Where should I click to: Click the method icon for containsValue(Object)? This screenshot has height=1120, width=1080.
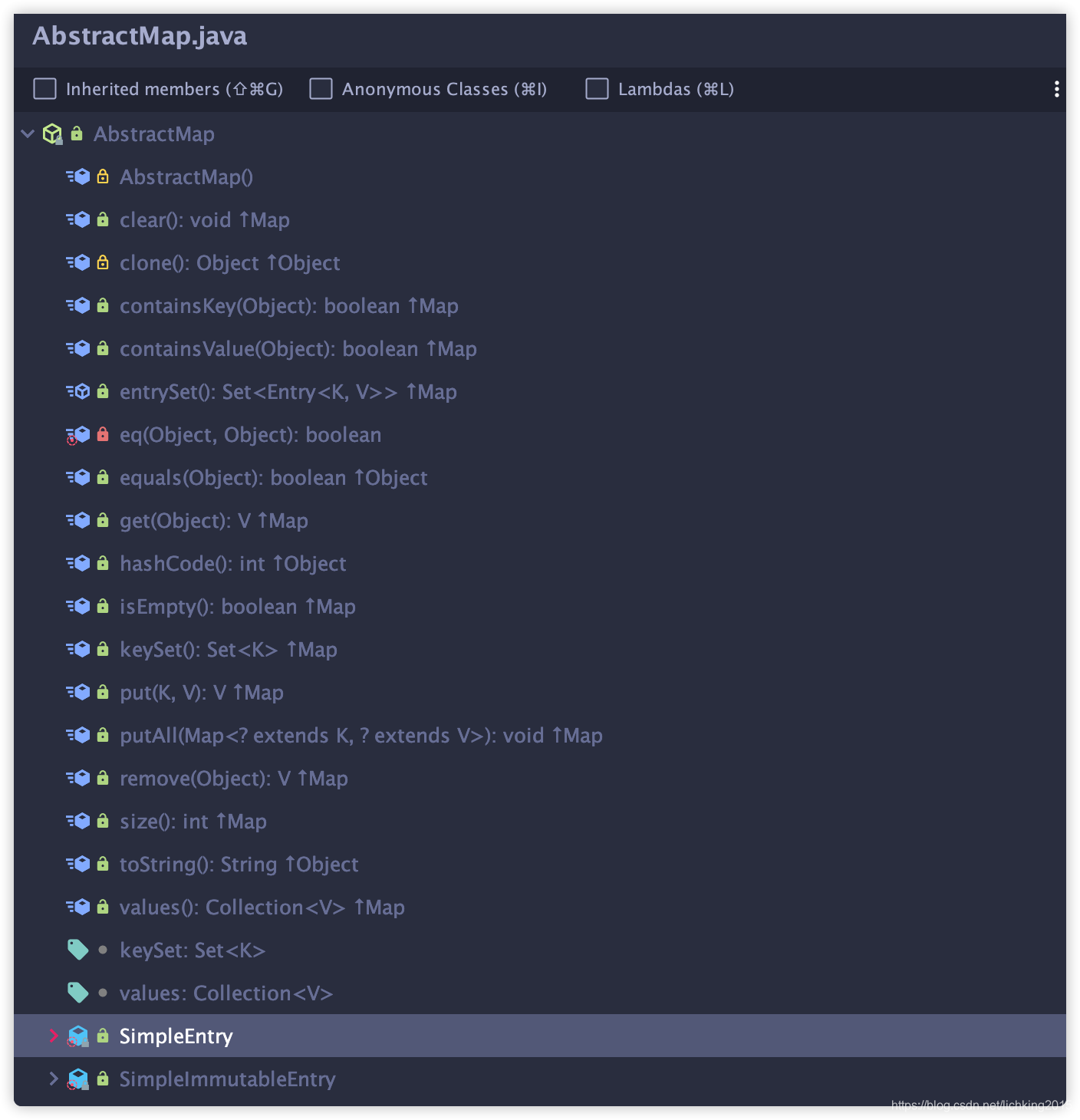point(78,349)
